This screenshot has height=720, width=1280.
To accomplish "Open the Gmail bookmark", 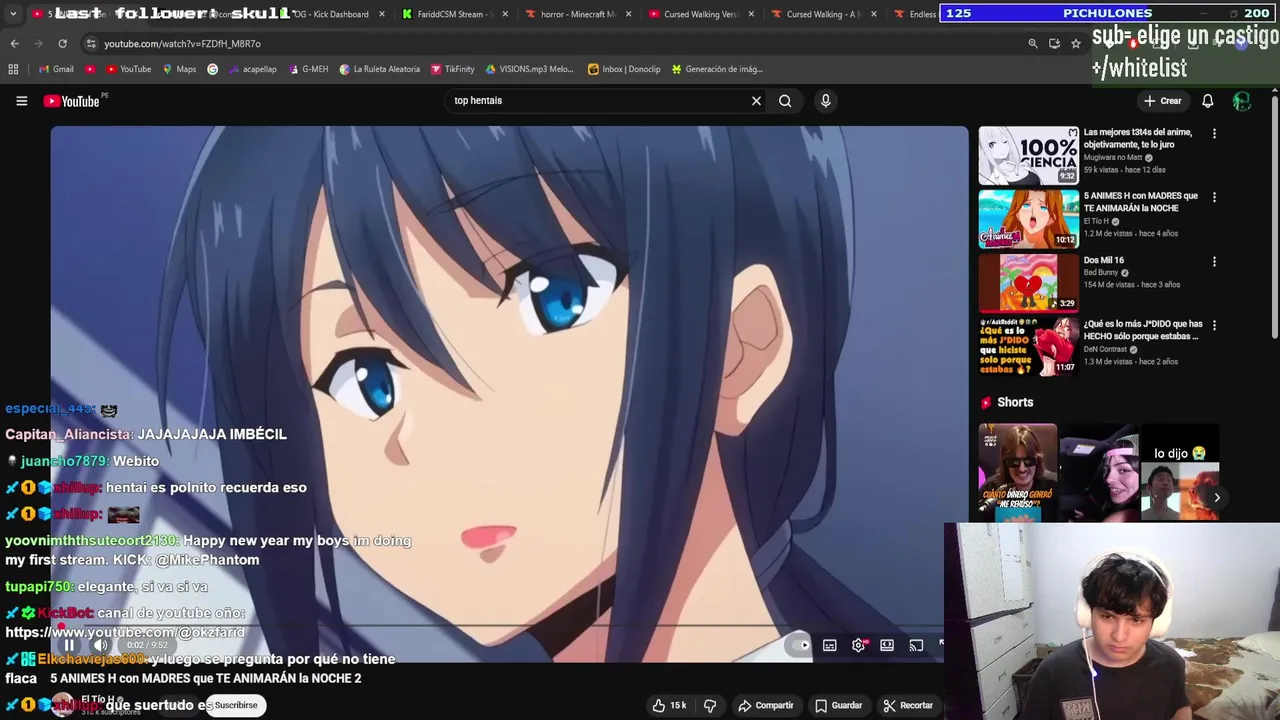I will pyautogui.click(x=56, y=69).
